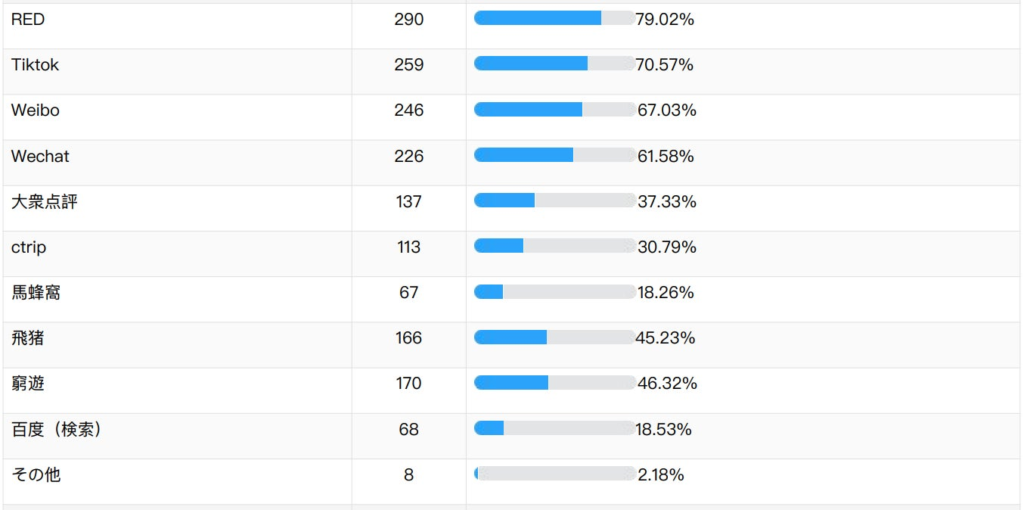Click the 61.58% percentage for Wechat
This screenshot has width=1024, height=510.
click(666, 156)
